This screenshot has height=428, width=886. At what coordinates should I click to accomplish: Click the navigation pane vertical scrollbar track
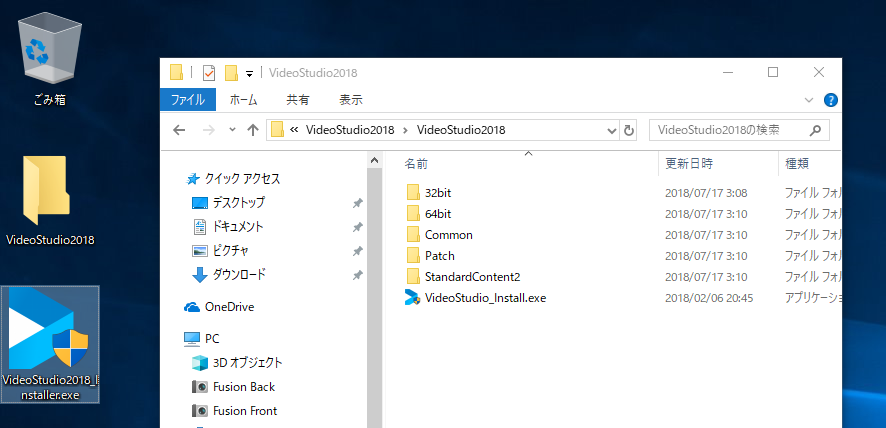375,299
